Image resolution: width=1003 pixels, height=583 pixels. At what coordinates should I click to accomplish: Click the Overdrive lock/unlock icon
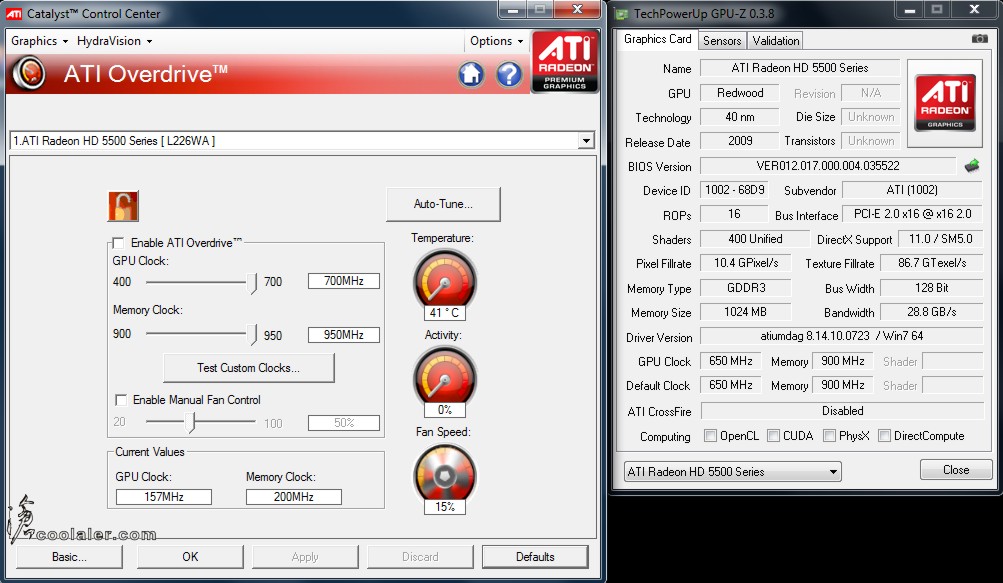tap(123, 206)
